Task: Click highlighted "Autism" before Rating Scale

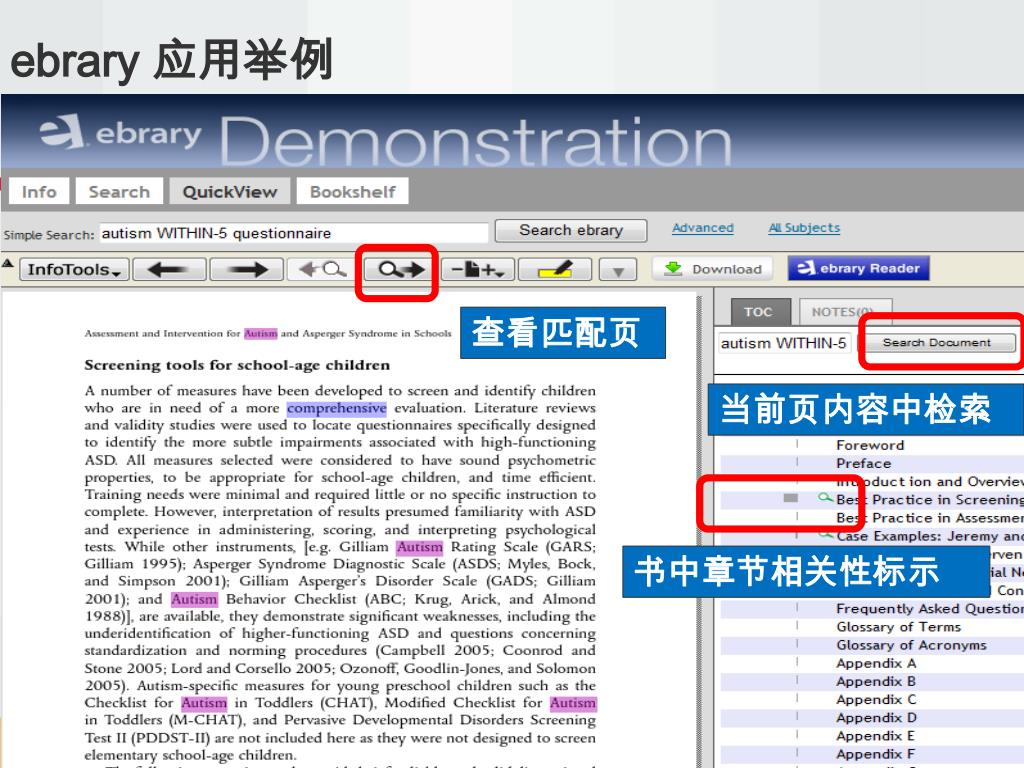Action: pos(419,547)
